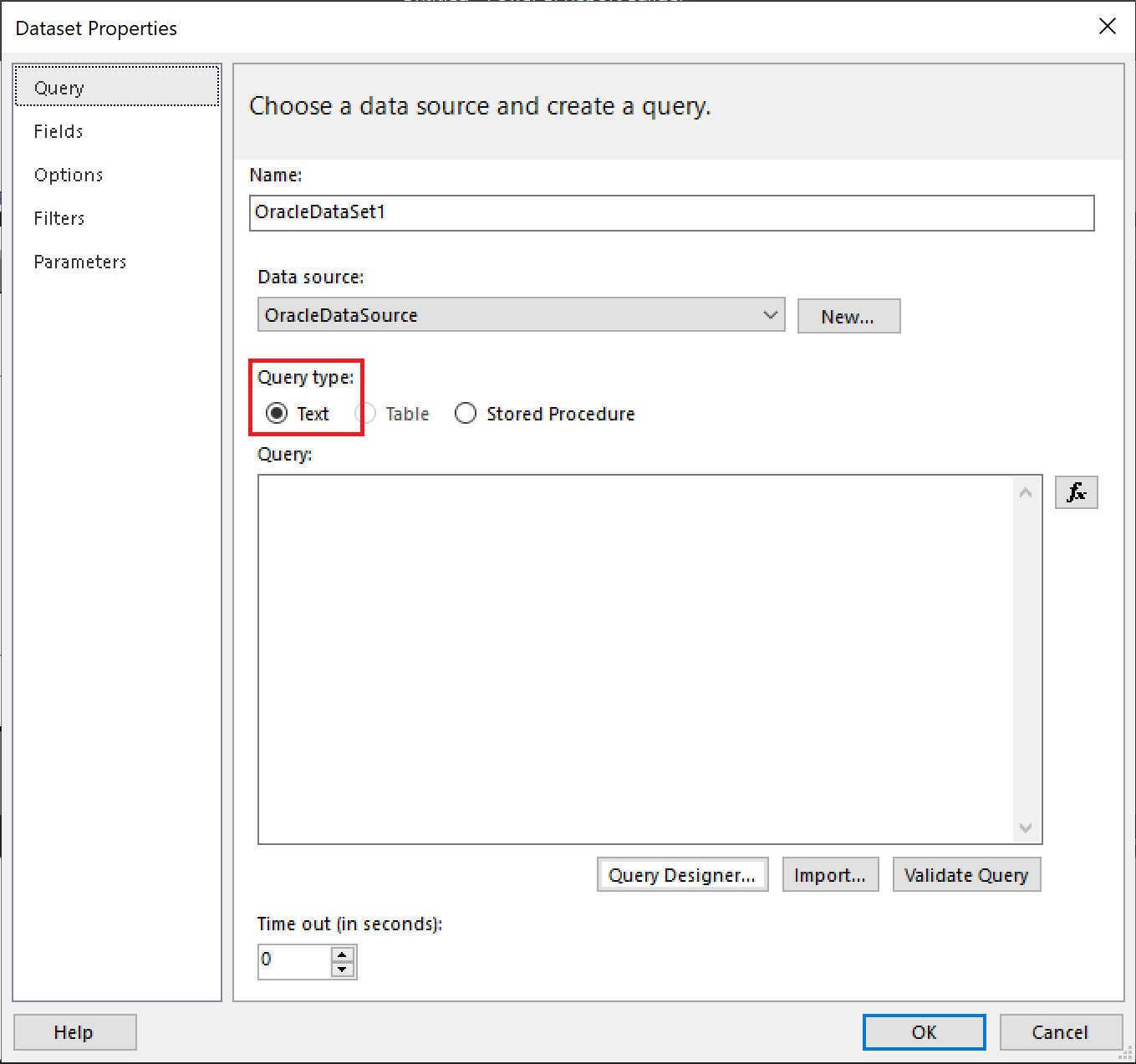Go to the Filters page
The image size is (1136, 1064).
pyautogui.click(x=116, y=218)
